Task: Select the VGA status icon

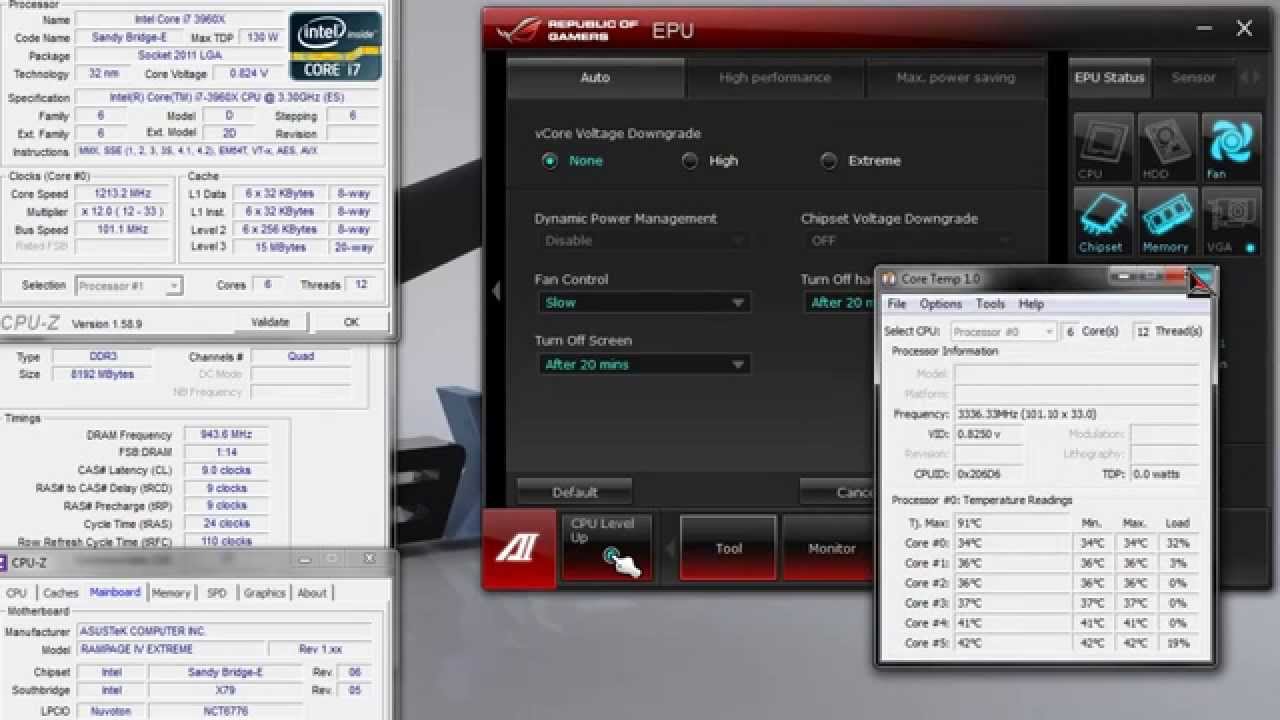Action: [x=1232, y=221]
